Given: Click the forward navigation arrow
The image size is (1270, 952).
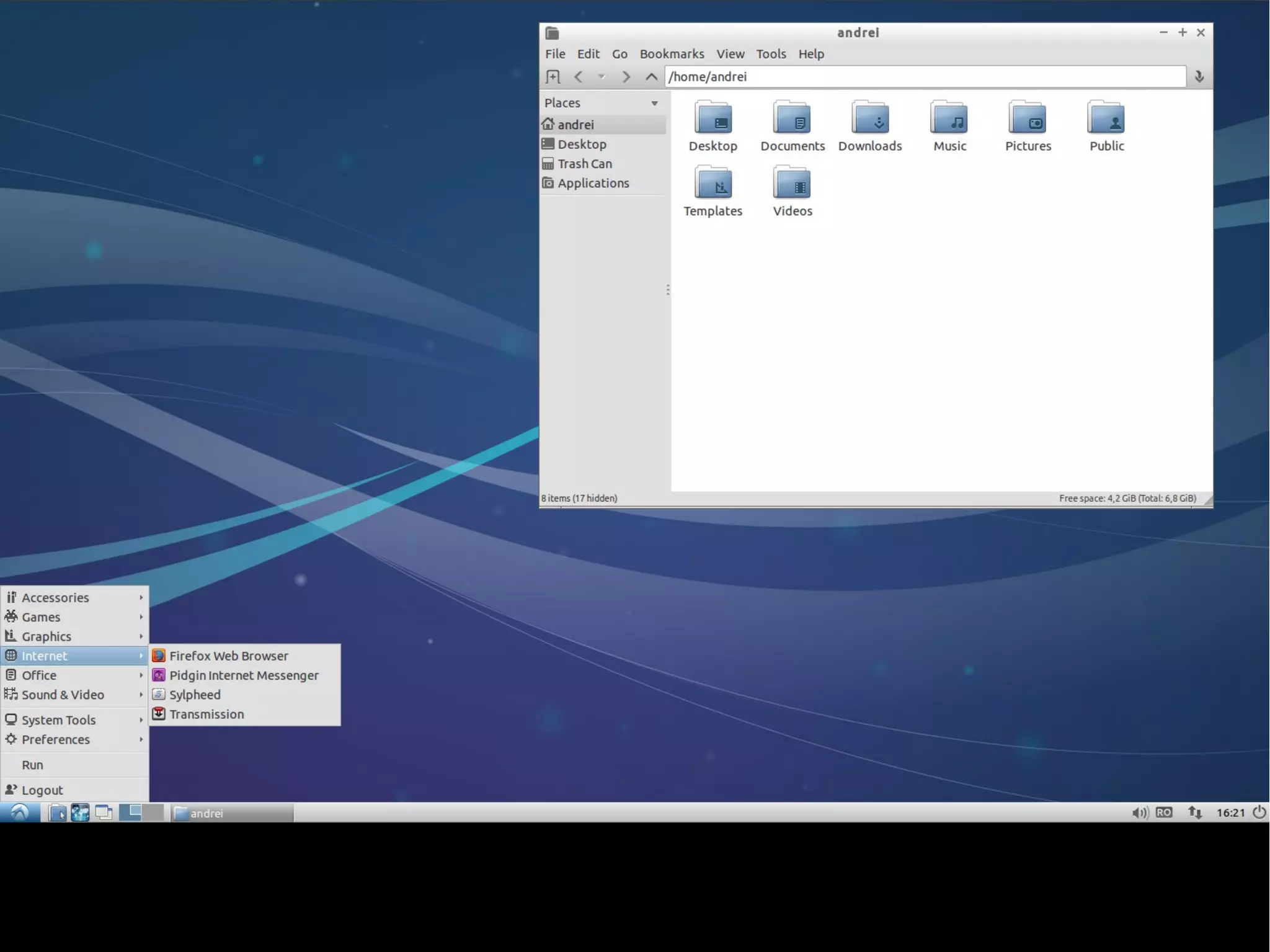Looking at the screenshot, I should (x=626, y=76).
